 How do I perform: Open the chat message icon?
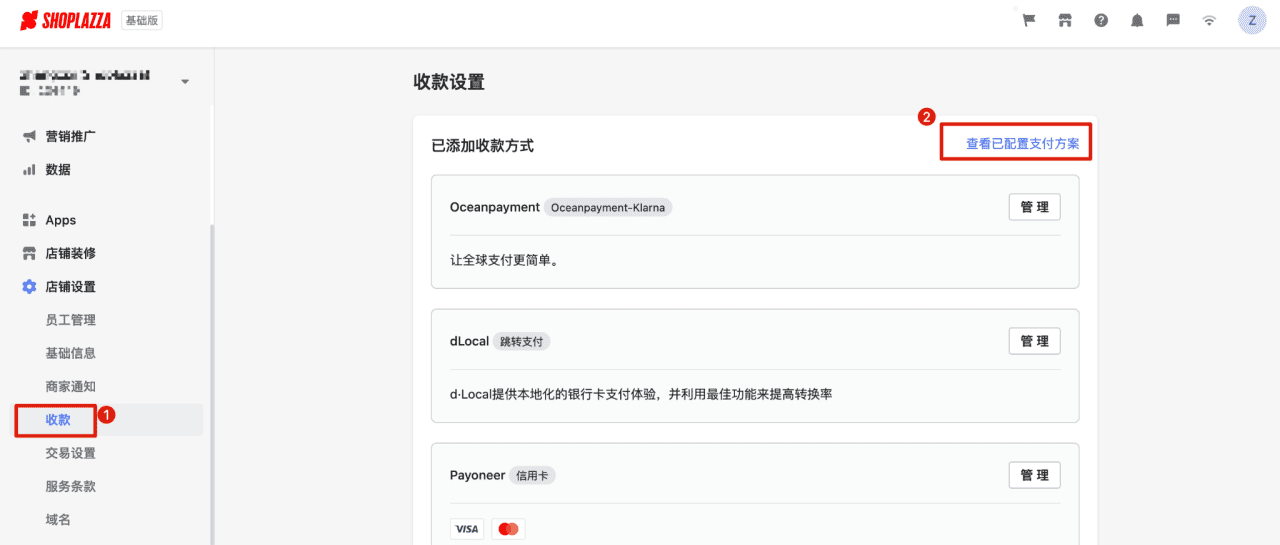point(1173,20)
